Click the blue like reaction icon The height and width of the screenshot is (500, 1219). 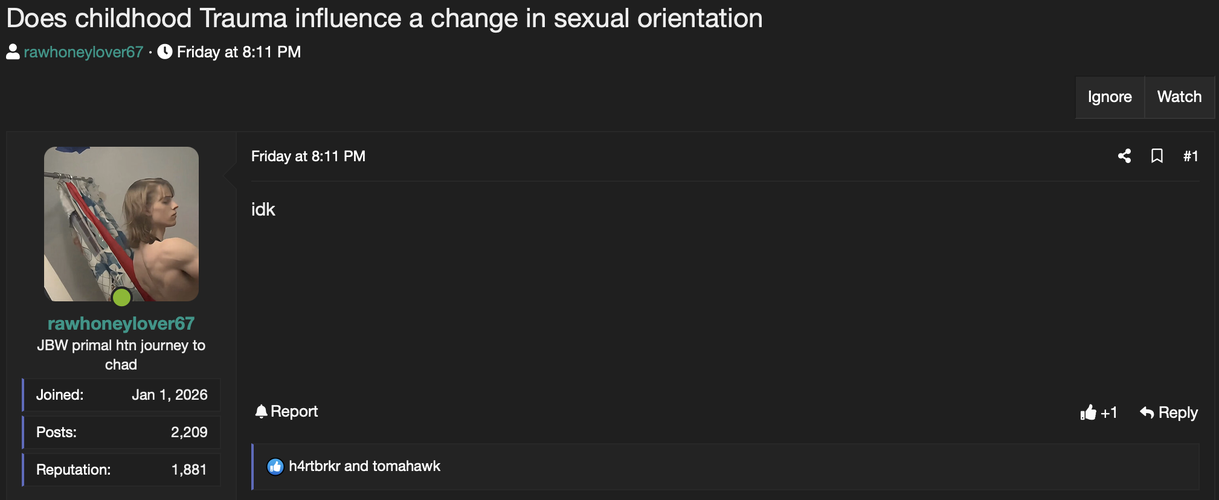point(275,466)
